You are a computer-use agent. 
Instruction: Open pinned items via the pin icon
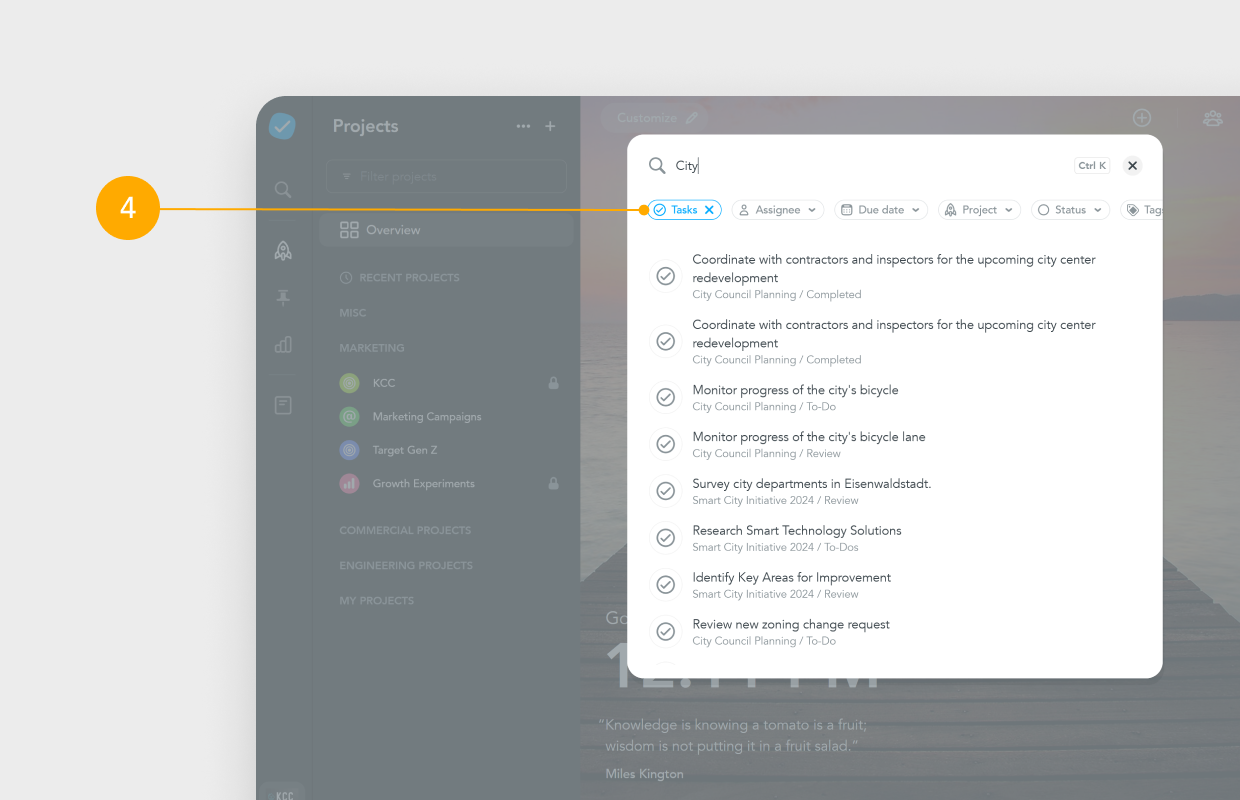coord(283,297)
